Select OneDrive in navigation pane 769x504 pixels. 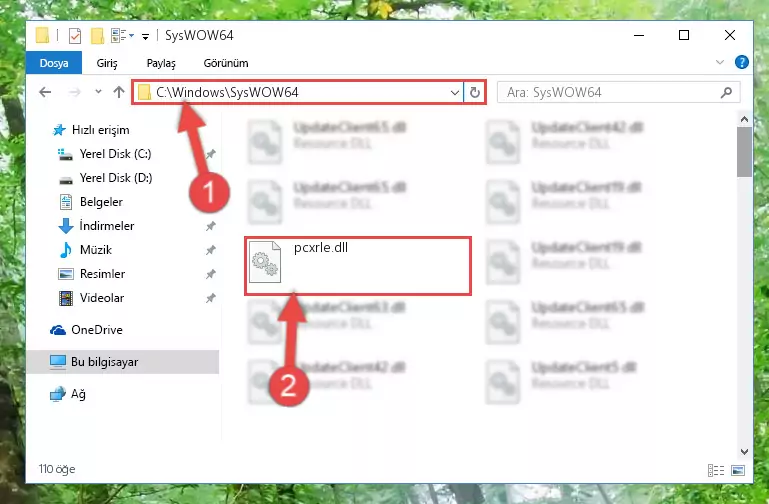point(97,330)
